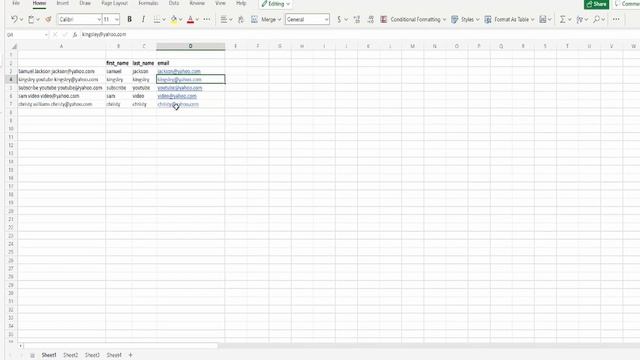
Task: Toggle Wrap Text
Action: (241, 19)
